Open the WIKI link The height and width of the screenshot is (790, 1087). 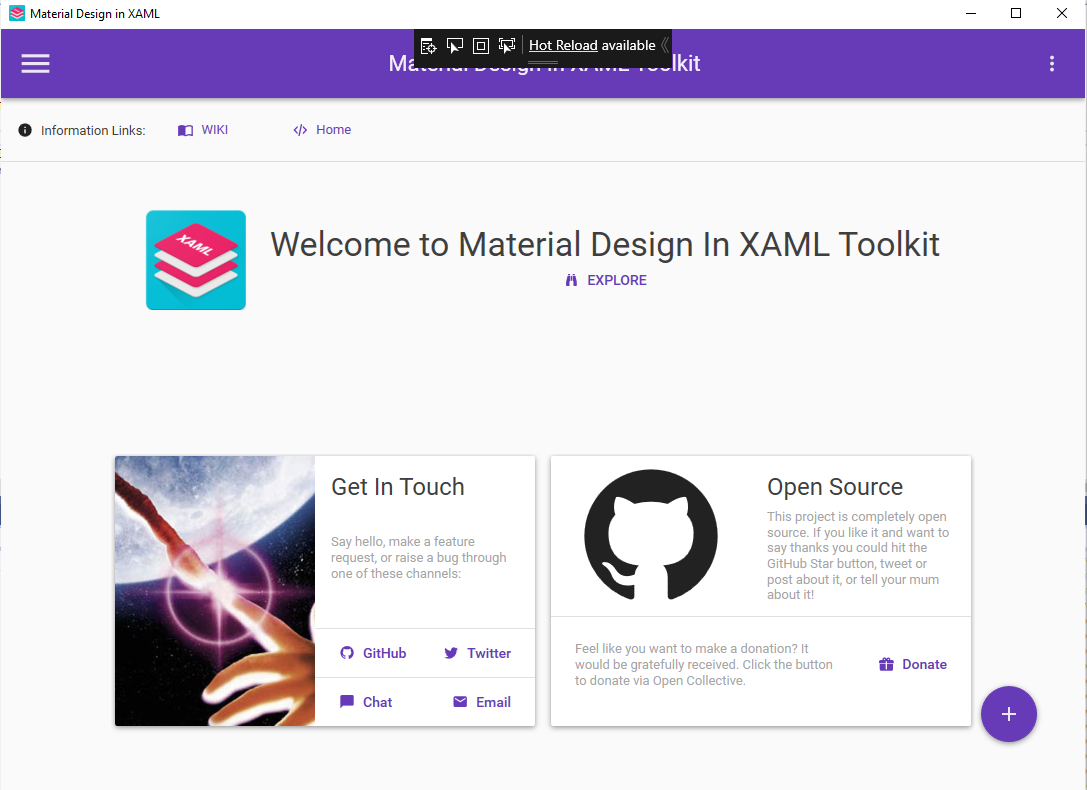pos(203,130)
